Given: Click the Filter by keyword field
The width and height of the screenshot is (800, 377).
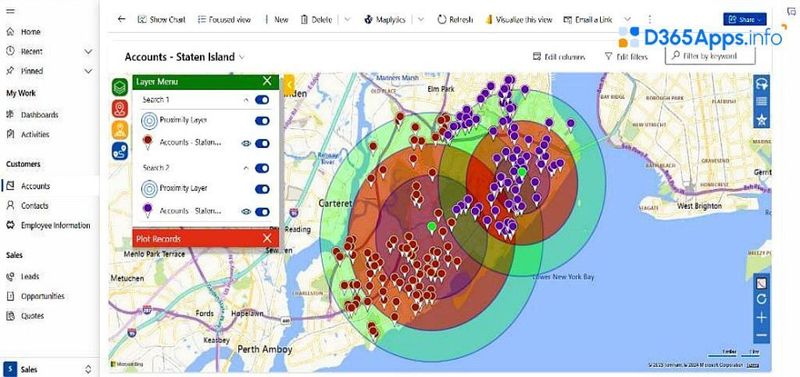Looking at the screenshot, I should [710, 56].
